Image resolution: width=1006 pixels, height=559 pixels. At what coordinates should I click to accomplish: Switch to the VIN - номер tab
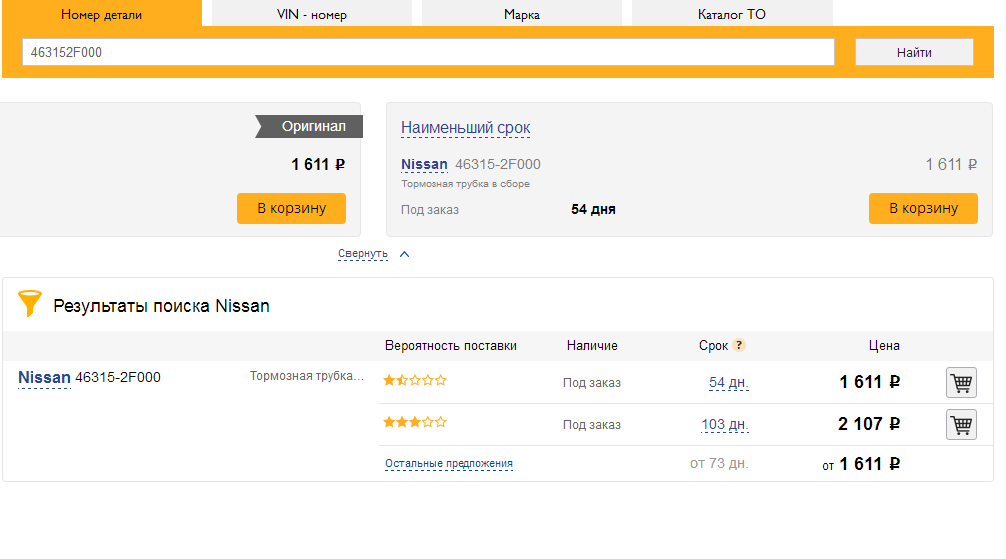(312, 13)
